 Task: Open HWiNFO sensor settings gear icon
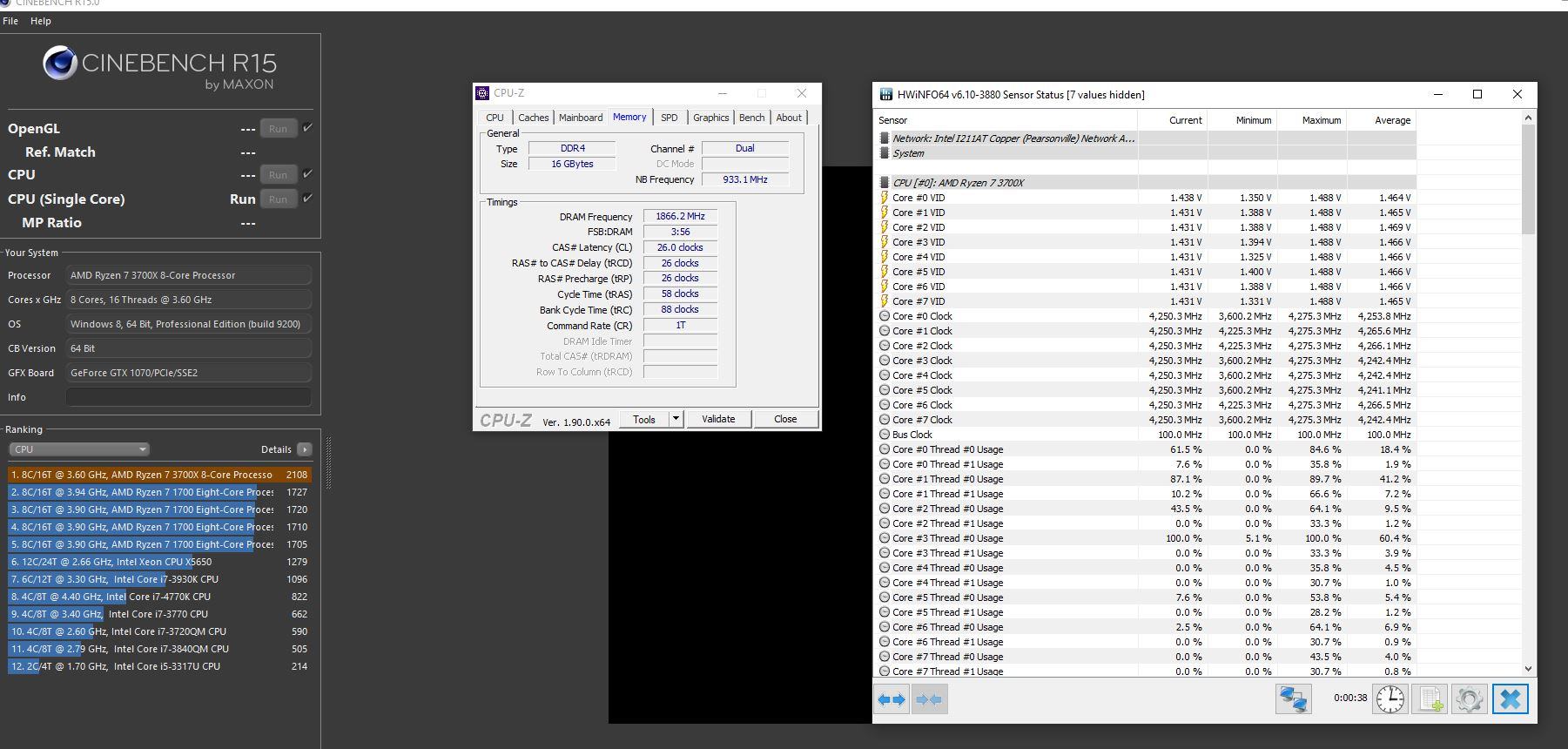click(1469, 699)
